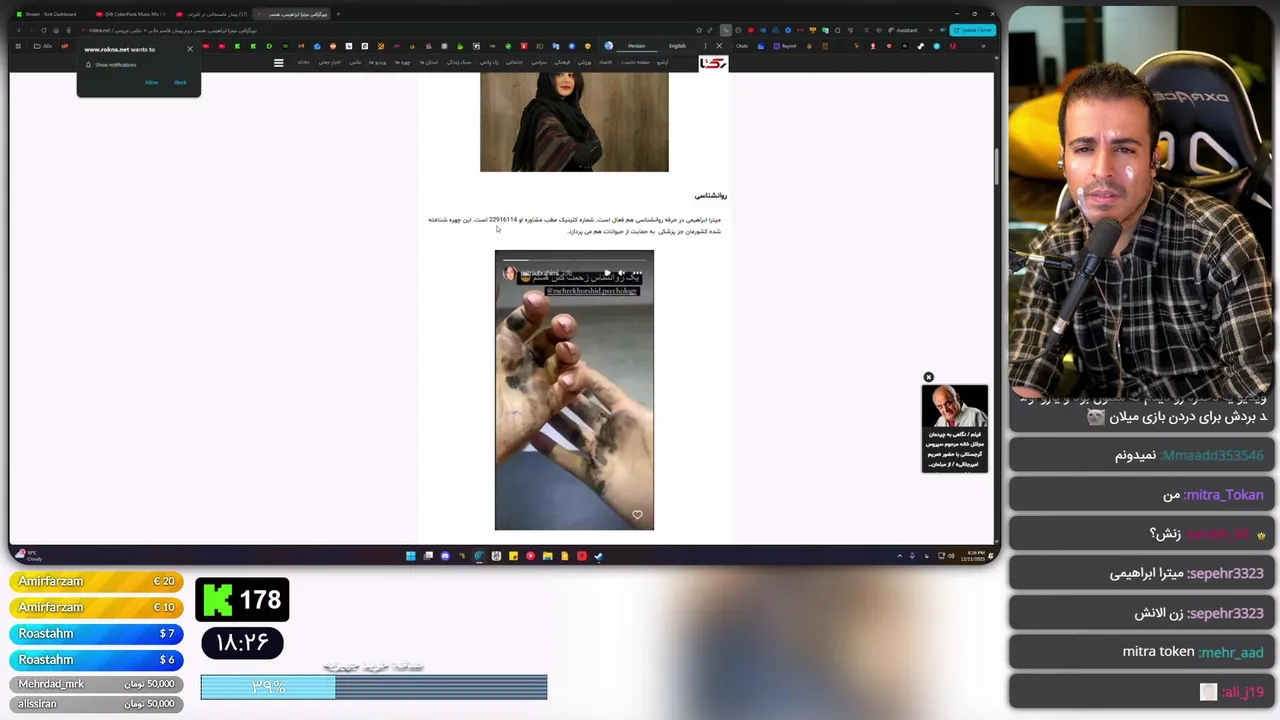Click the Mehrdad_mrk 50,000 donation entry
The width and height of the screenshot is (1280, 720).
click(96, 684)
